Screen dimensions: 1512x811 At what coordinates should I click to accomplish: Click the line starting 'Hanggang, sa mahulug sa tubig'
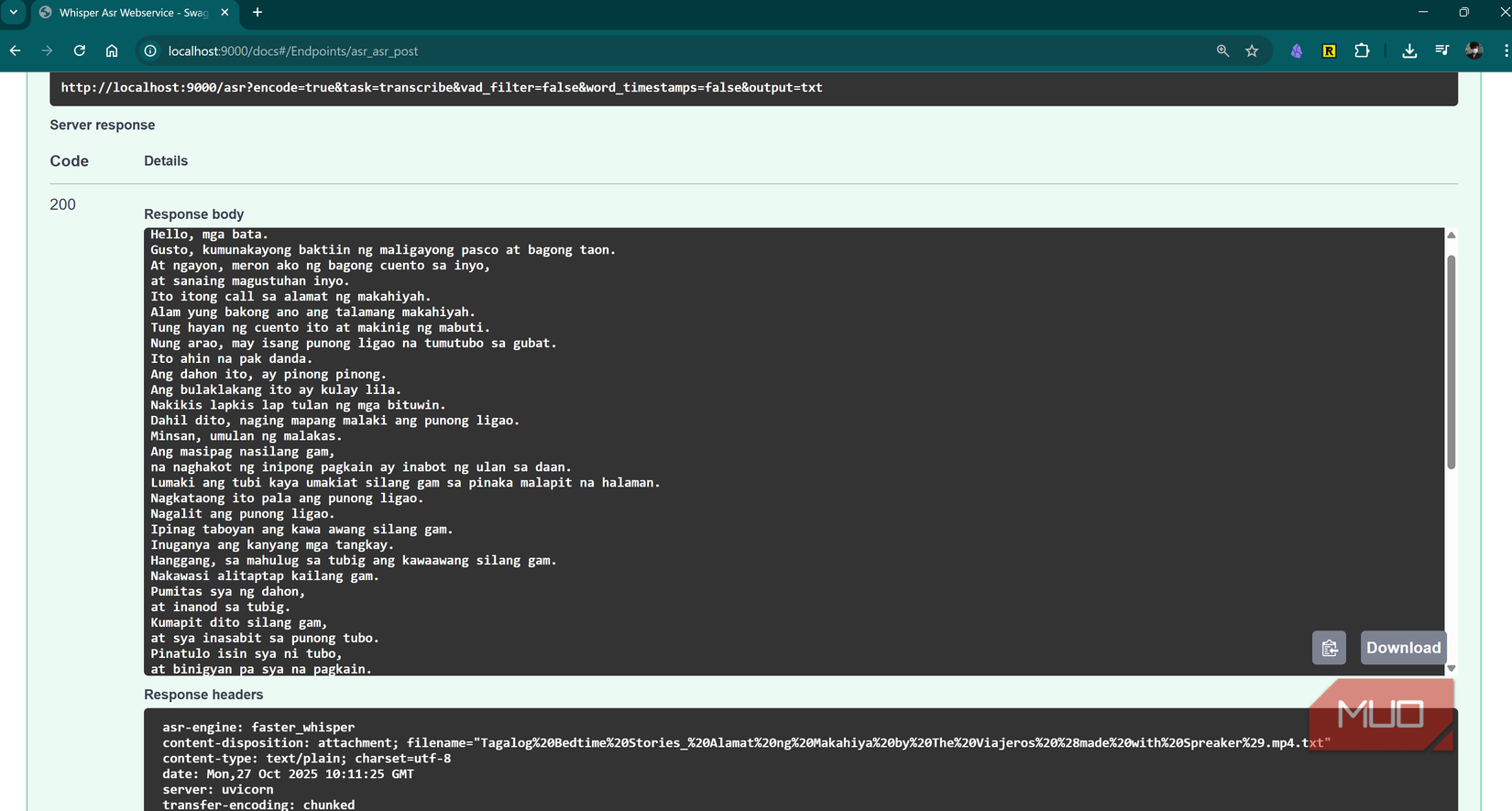[x=354, y=561]
